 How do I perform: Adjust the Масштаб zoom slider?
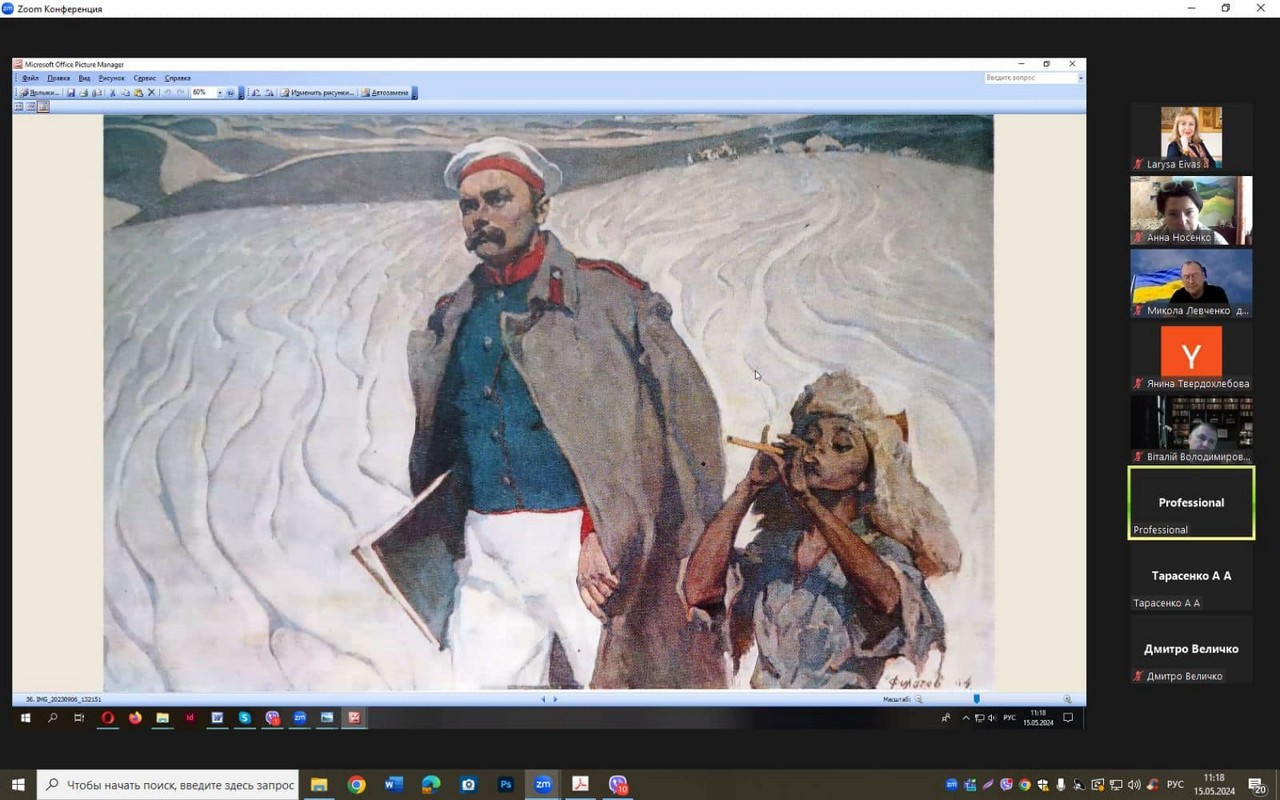pyautogui.click(x=977, y=699)
